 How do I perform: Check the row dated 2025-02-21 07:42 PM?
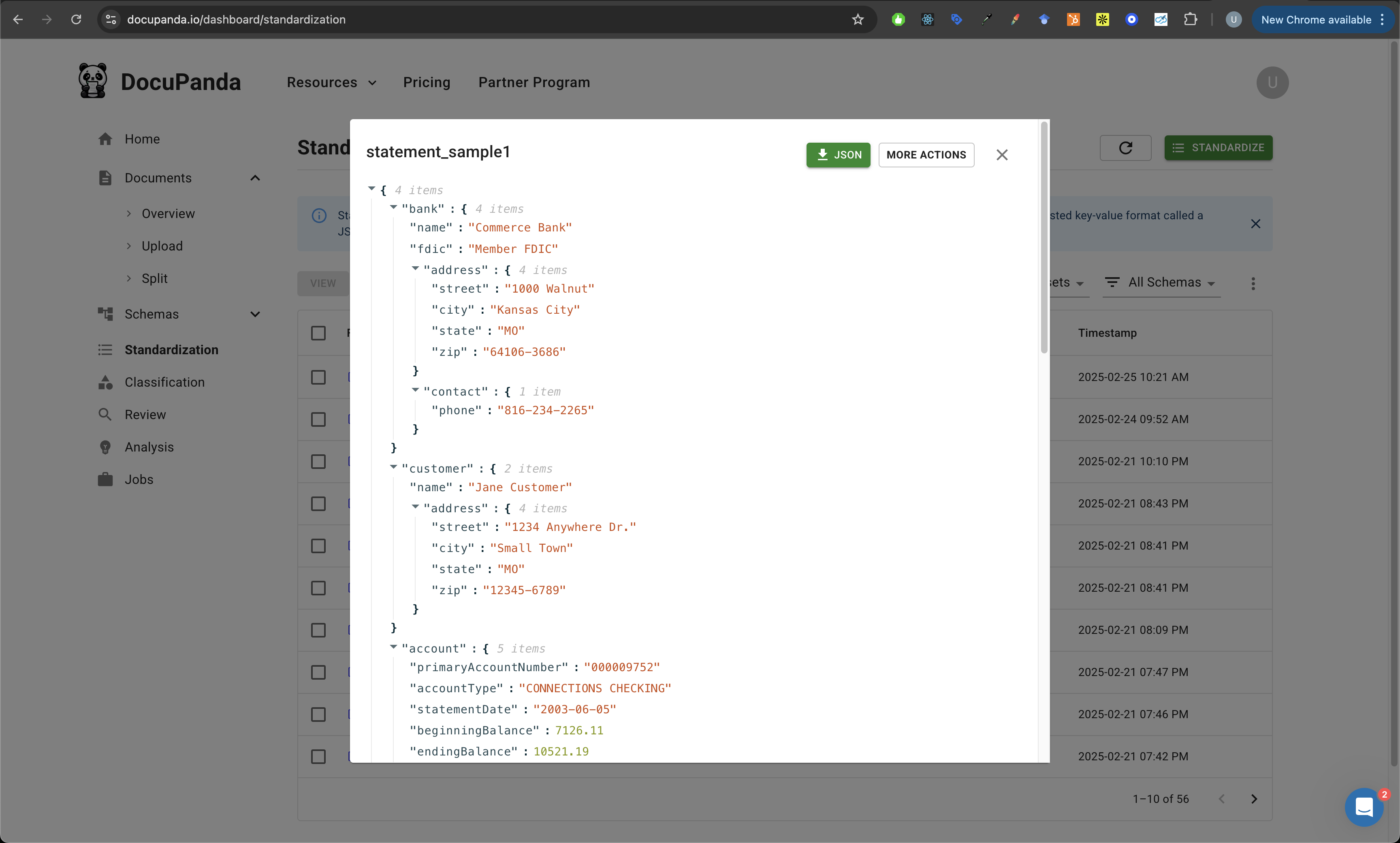point(318,757)
